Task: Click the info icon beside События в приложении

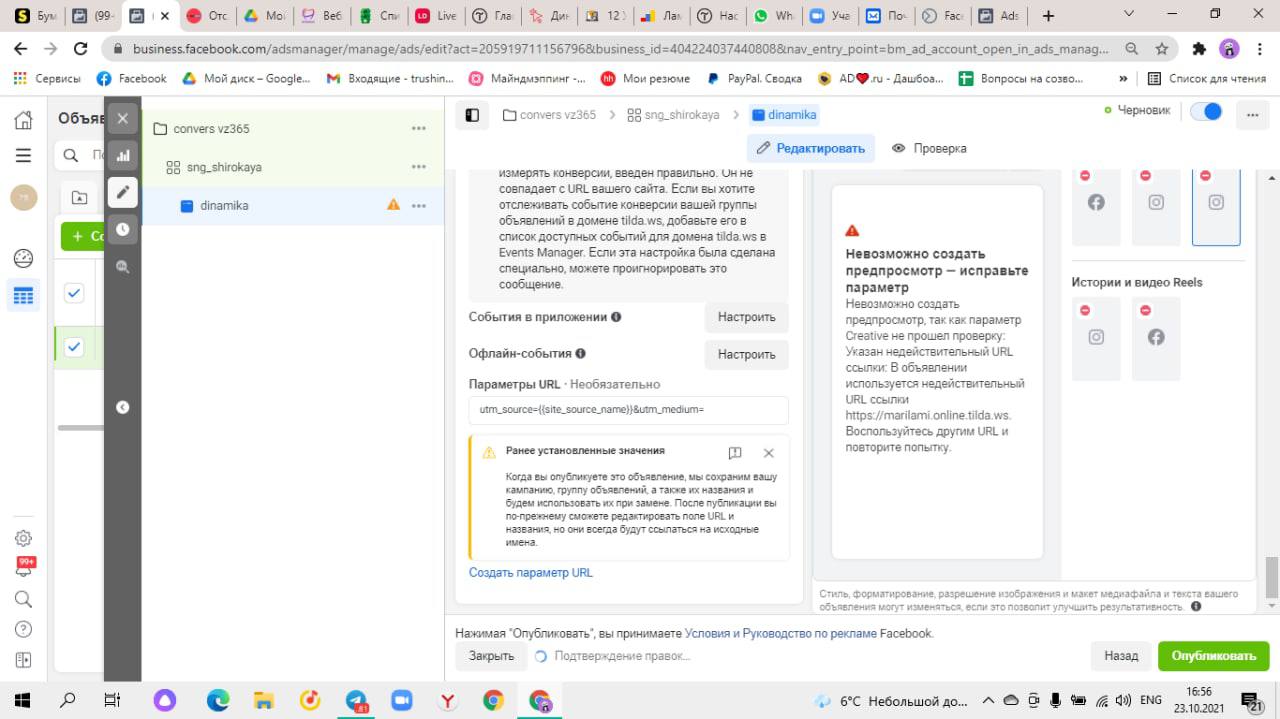Action: coord(616,317)
